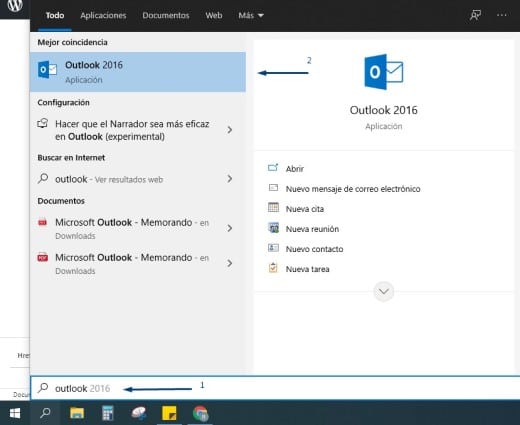Screen dimensions: 520x425
Task: Expand more actions with the down chevron
Action: click(384, 292)
